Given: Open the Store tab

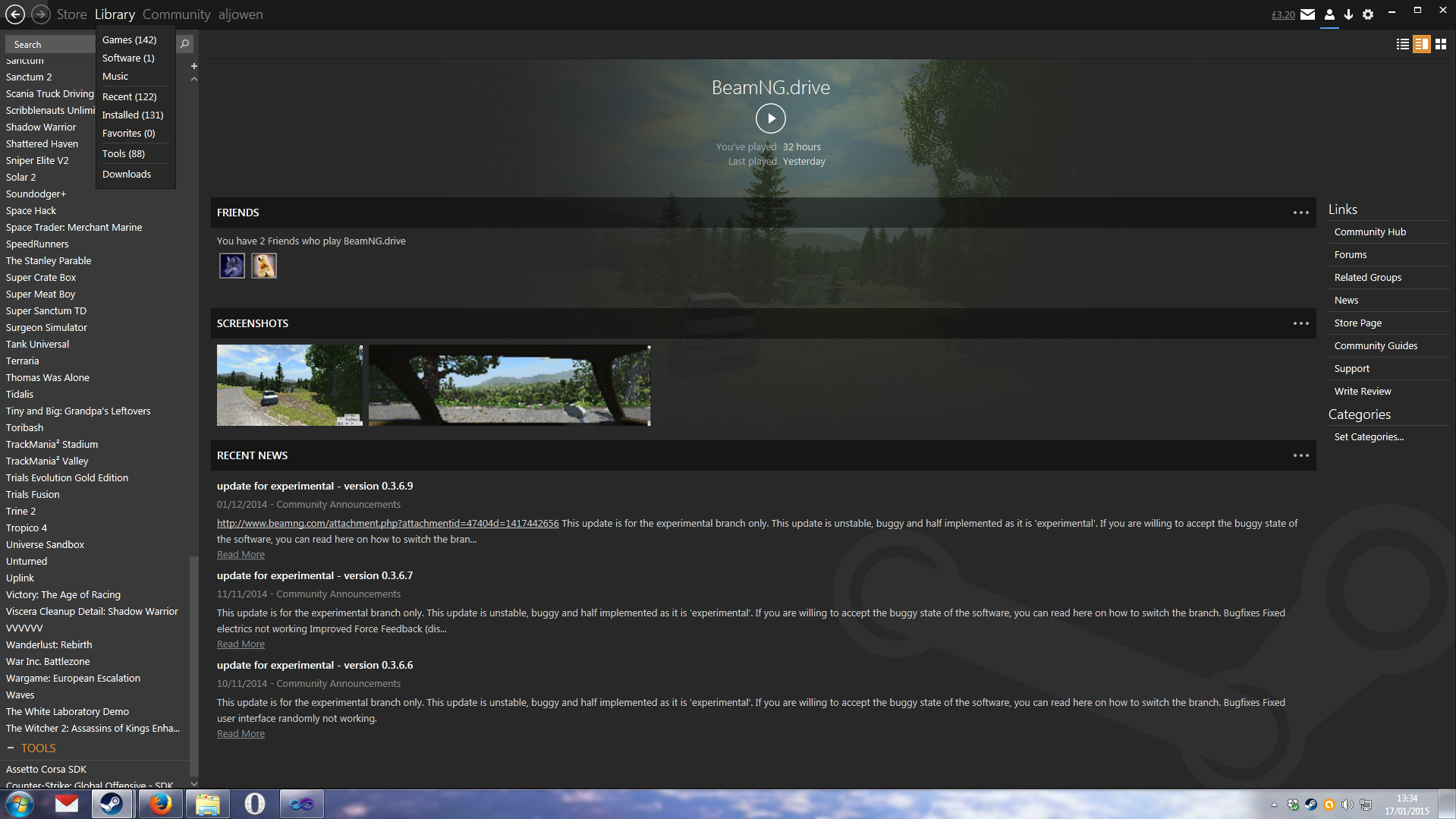Looking at the screenshot, I should 71,14.
